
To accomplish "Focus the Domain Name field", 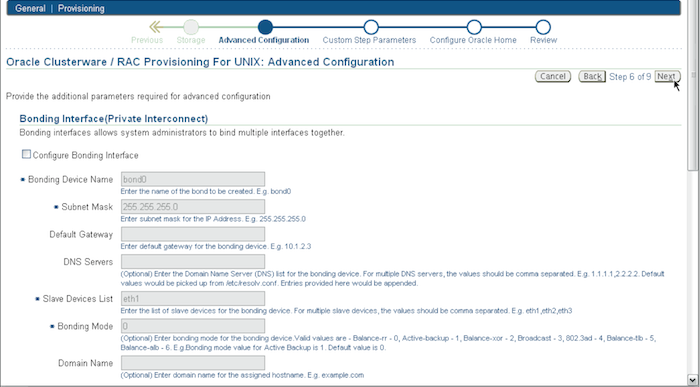I will click(193, 362).
